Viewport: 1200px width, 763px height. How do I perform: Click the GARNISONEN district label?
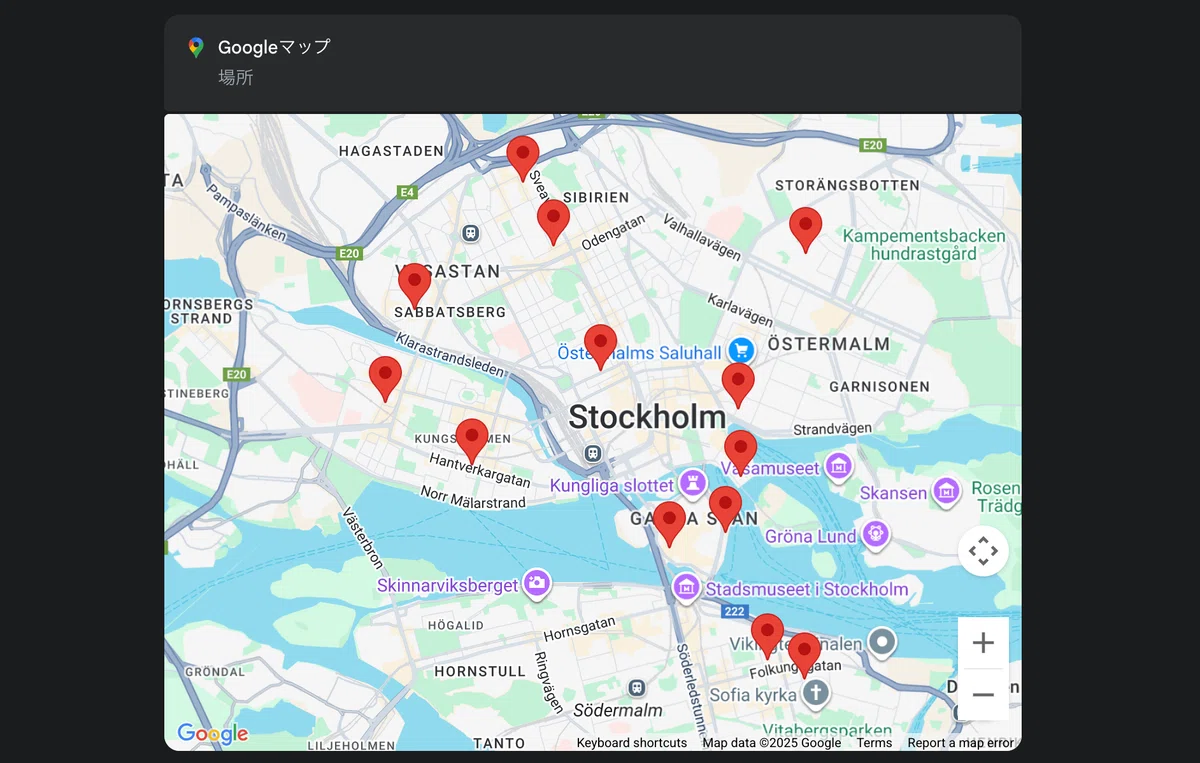[x=880, y=386]
